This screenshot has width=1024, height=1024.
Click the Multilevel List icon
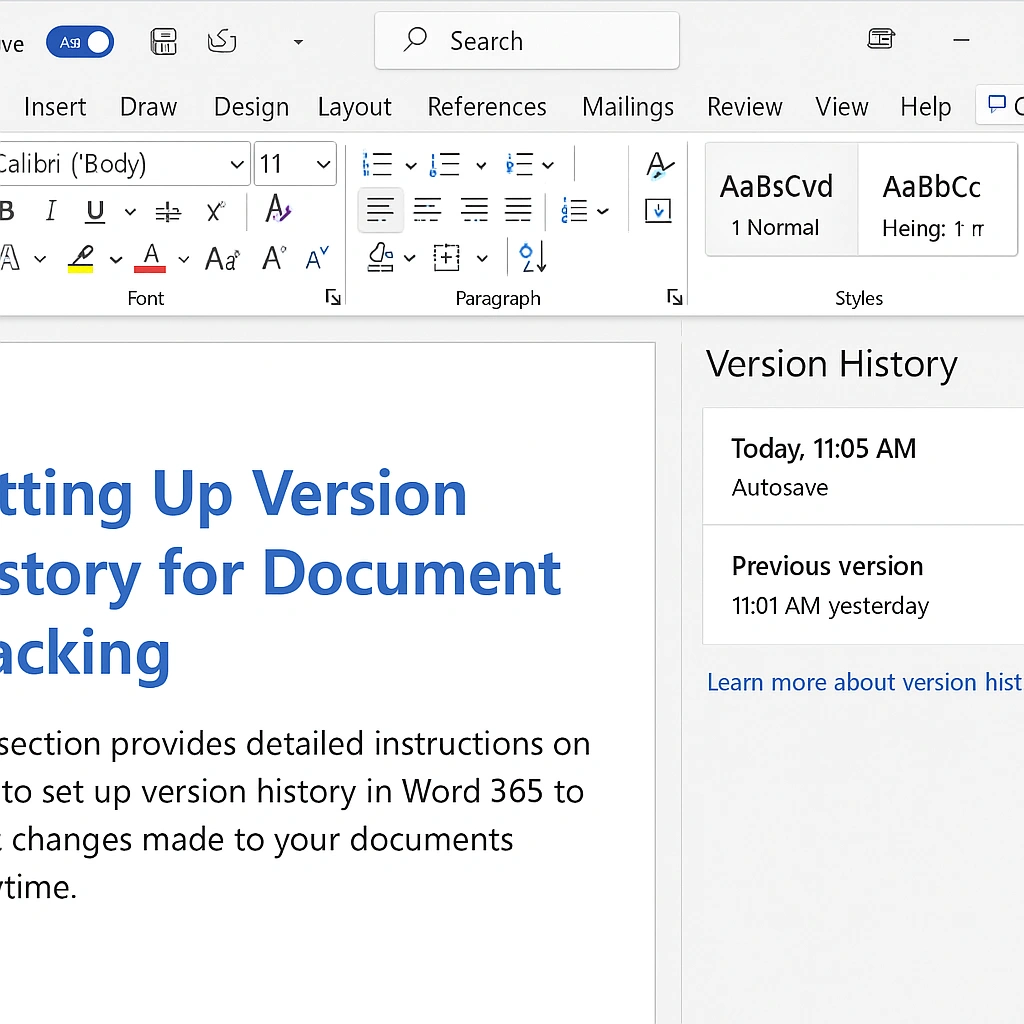click(x=519, y=164)
